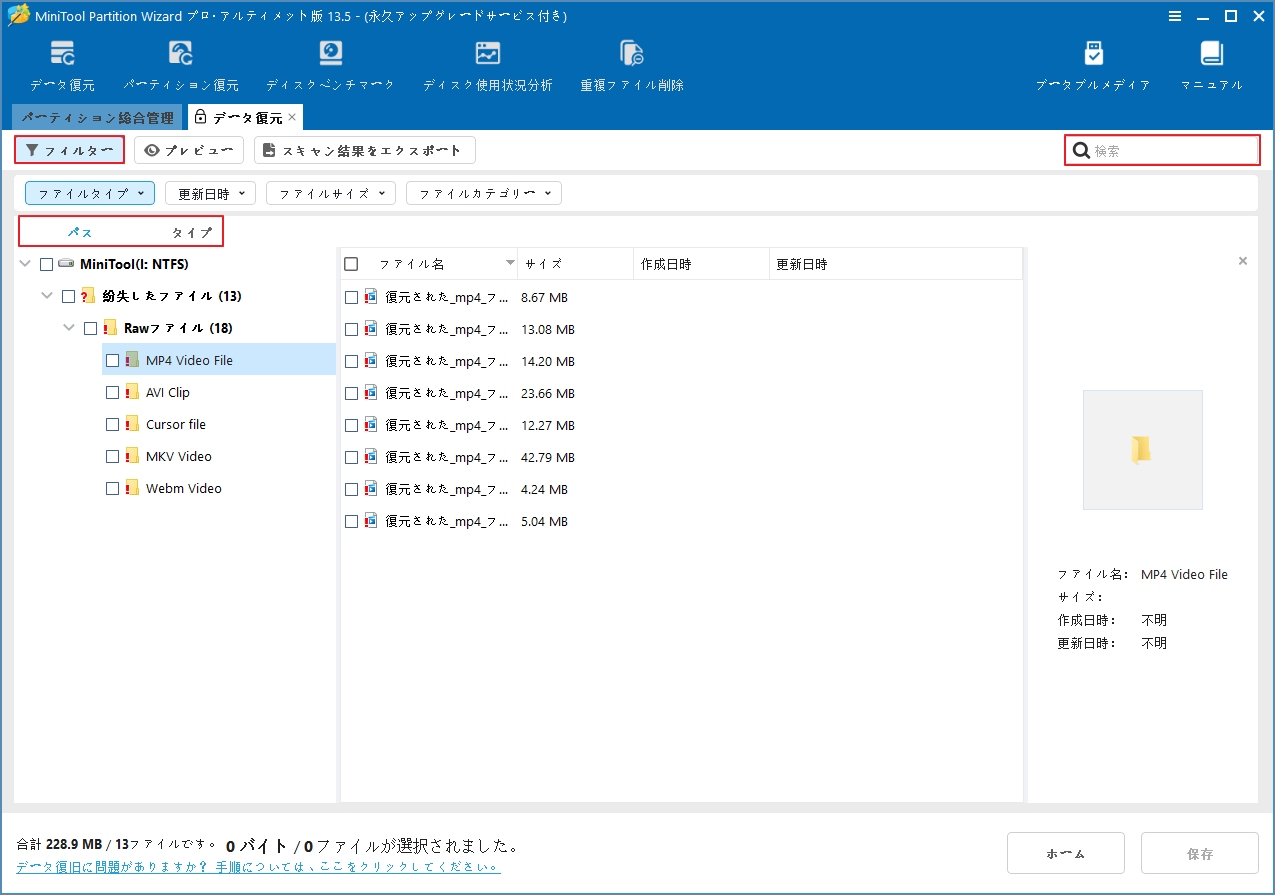Check the AVI Clip checkbox

coord(112,392)
